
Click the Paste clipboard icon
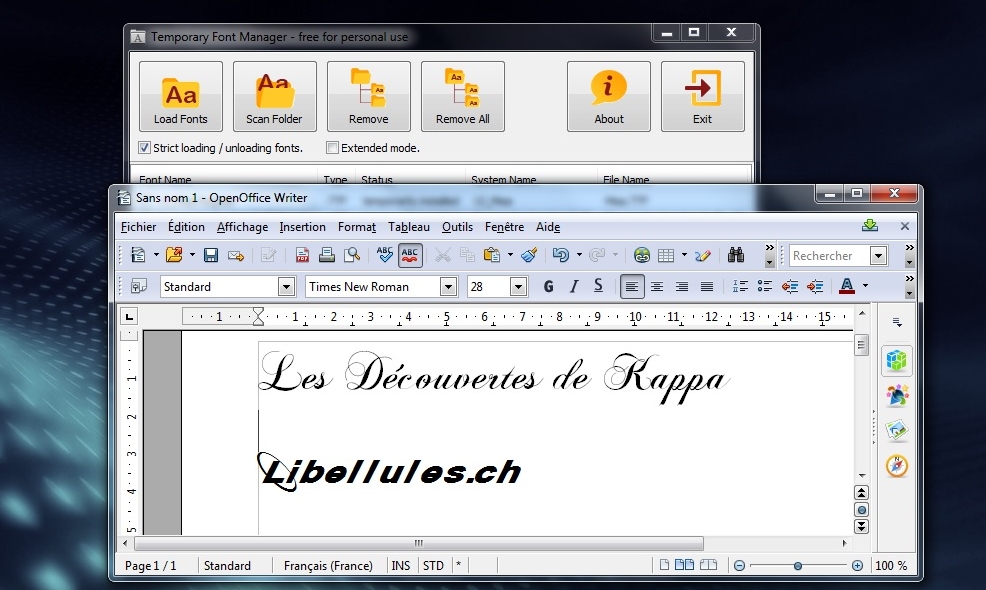point(492,255)
